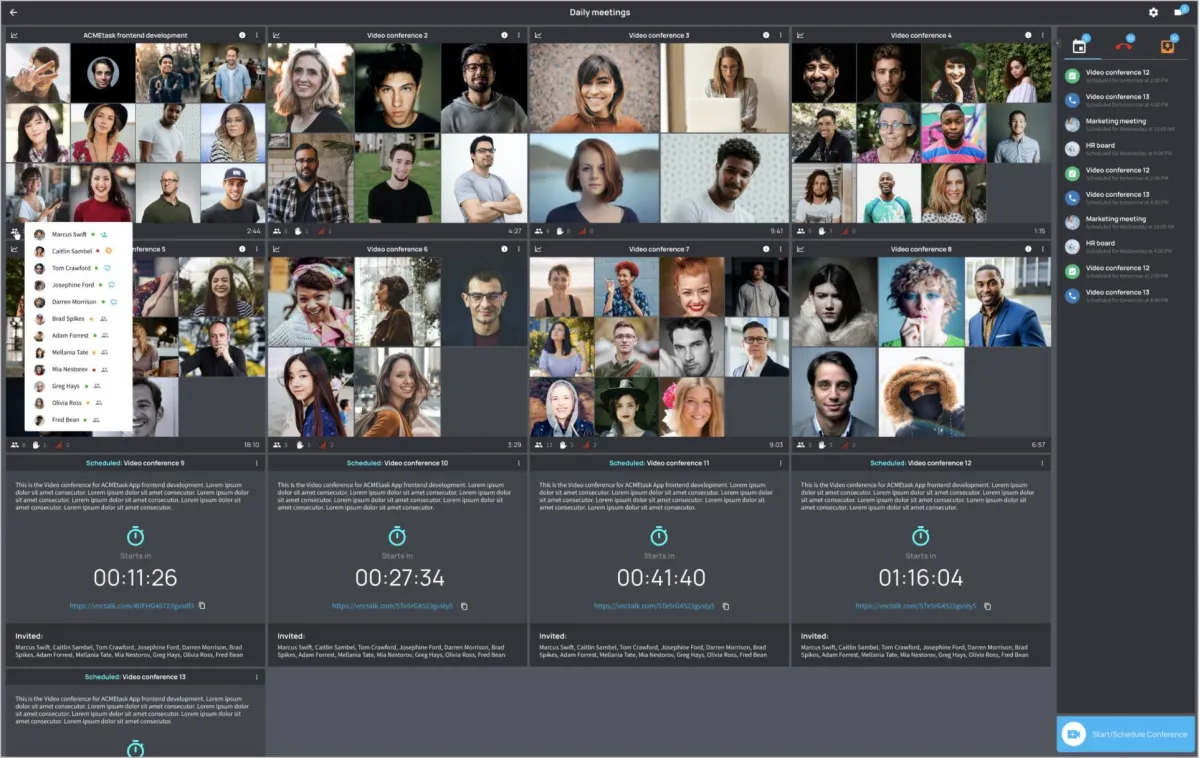This screenshot has width=1200, height=758.
Task: Click the back arrow in the top bar
Action: tap(16, 12)
